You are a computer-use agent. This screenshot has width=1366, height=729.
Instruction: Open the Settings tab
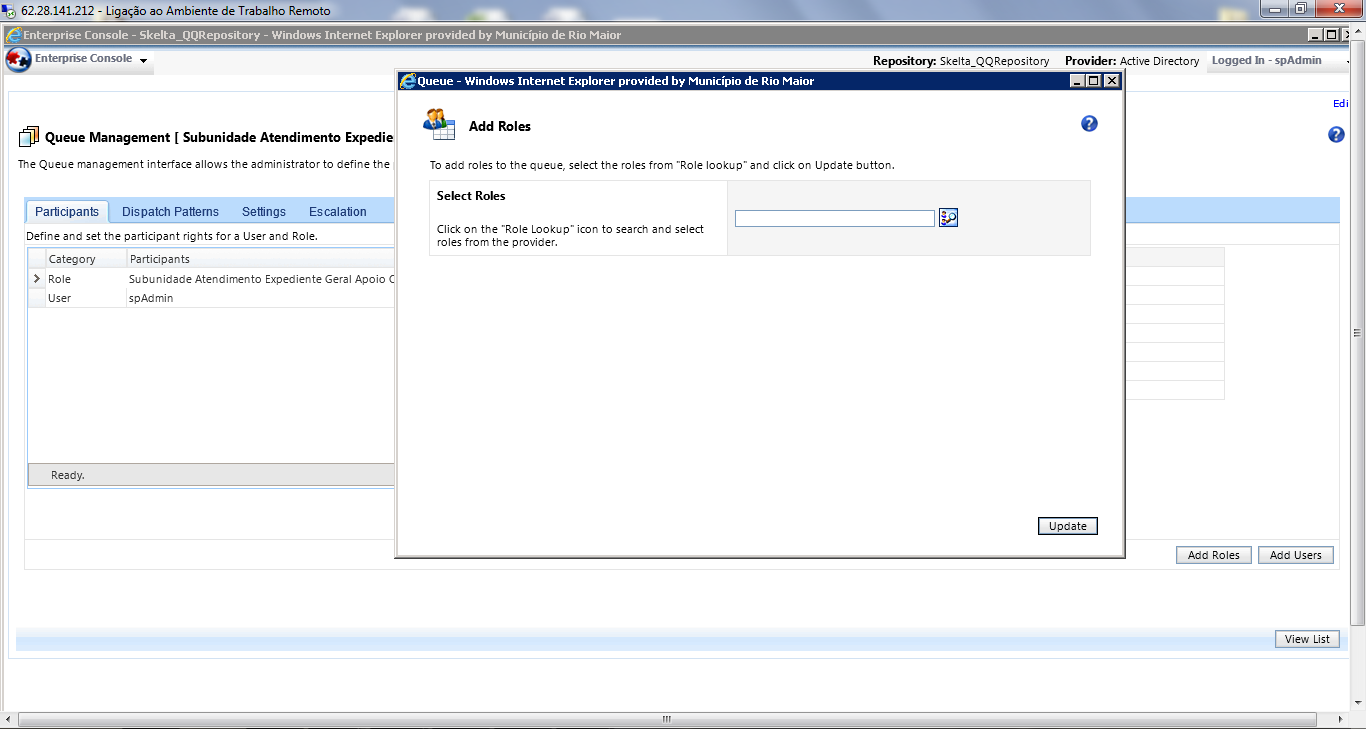(x=264, y=212)
